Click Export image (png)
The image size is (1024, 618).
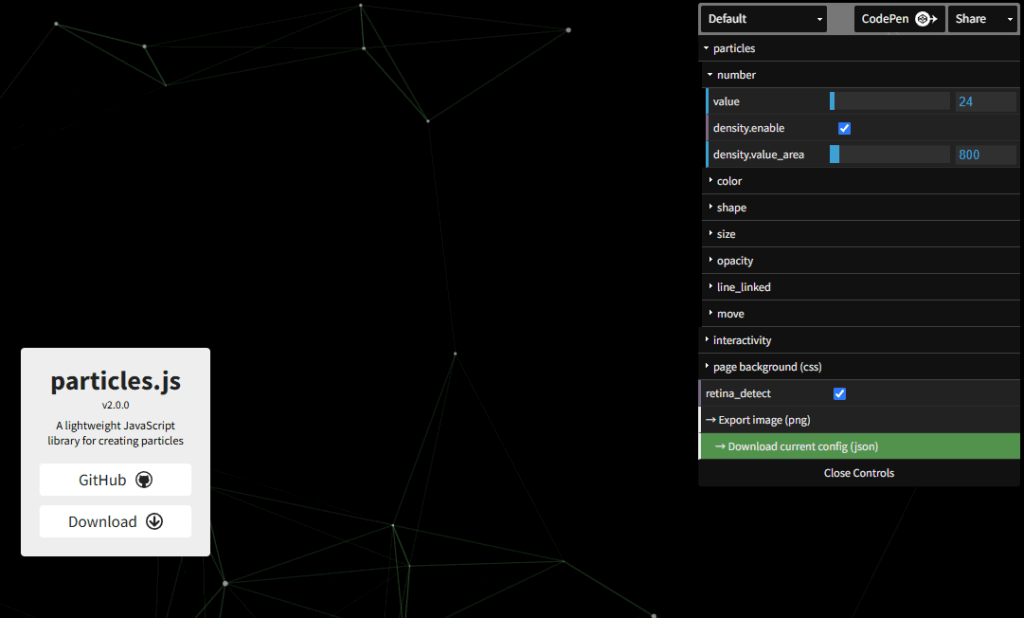(x=860, y=420)
